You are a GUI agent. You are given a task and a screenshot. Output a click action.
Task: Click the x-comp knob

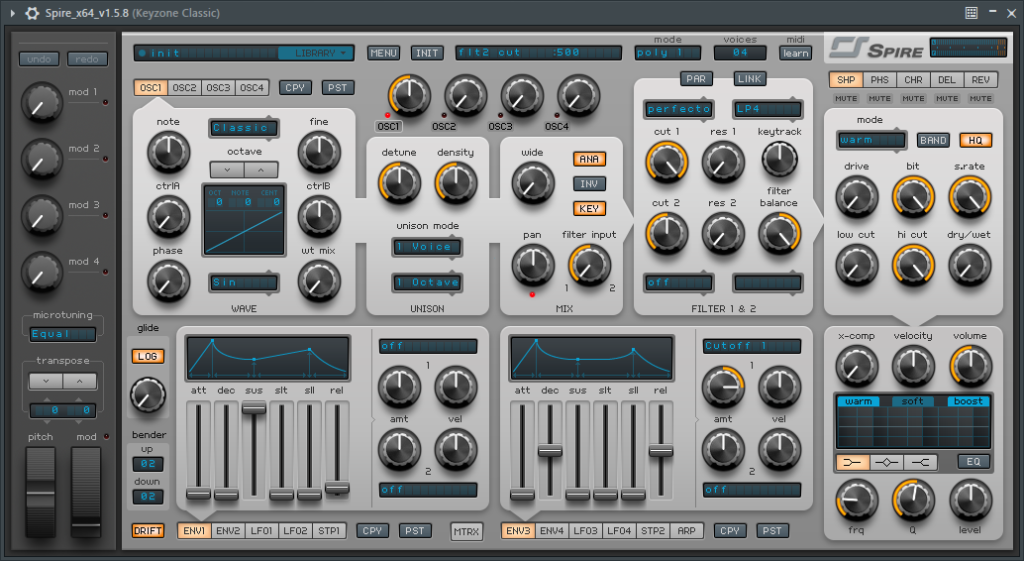click(856, 366)
